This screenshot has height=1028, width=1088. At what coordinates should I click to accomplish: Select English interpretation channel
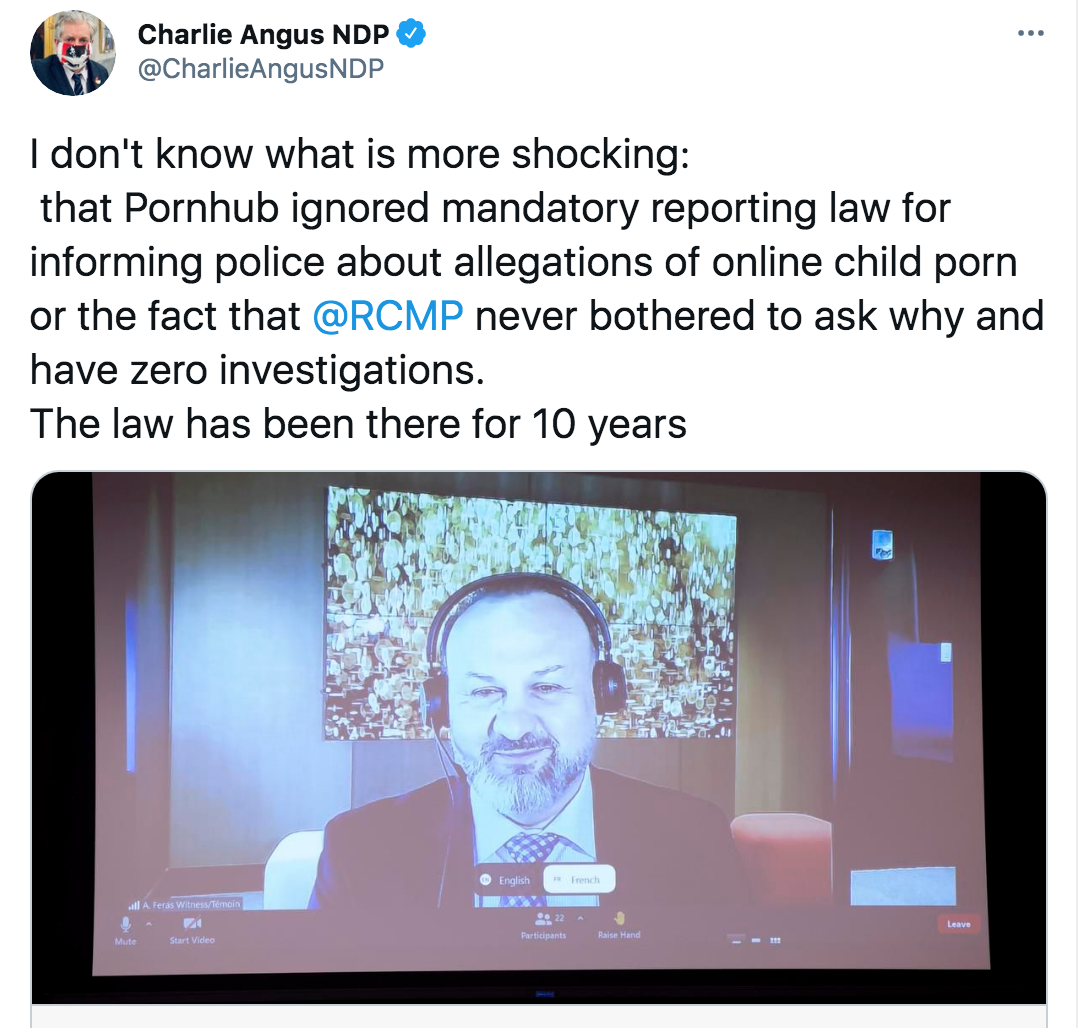[507, 880]
